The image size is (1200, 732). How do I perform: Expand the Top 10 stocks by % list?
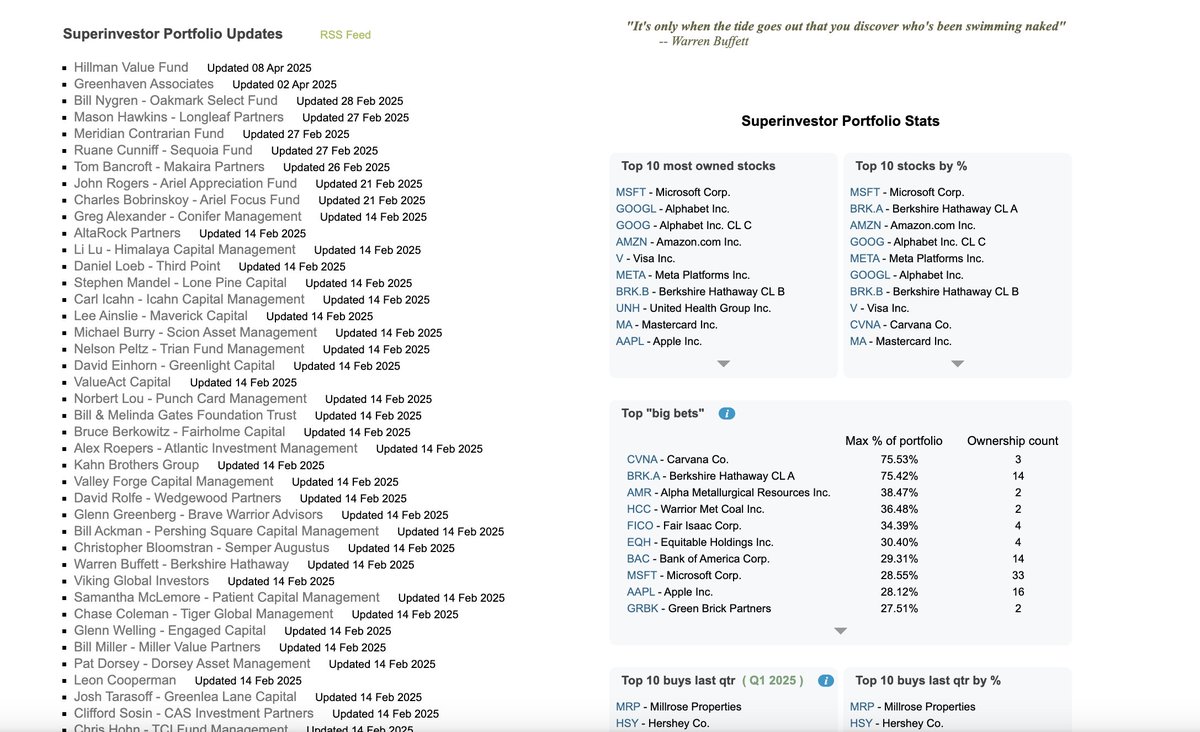point(957,363)
